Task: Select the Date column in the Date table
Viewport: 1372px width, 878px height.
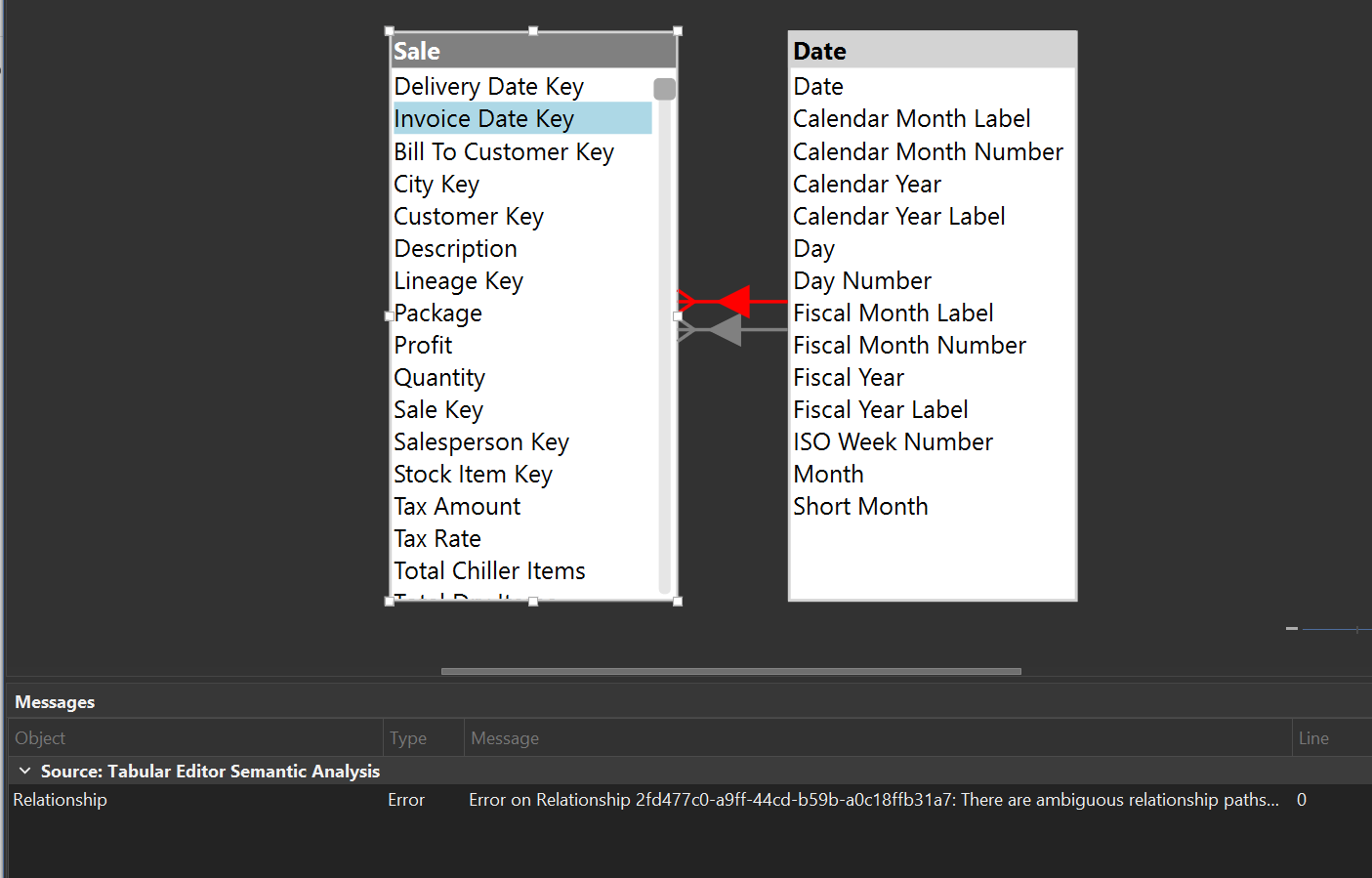Action: coord(818,86)
